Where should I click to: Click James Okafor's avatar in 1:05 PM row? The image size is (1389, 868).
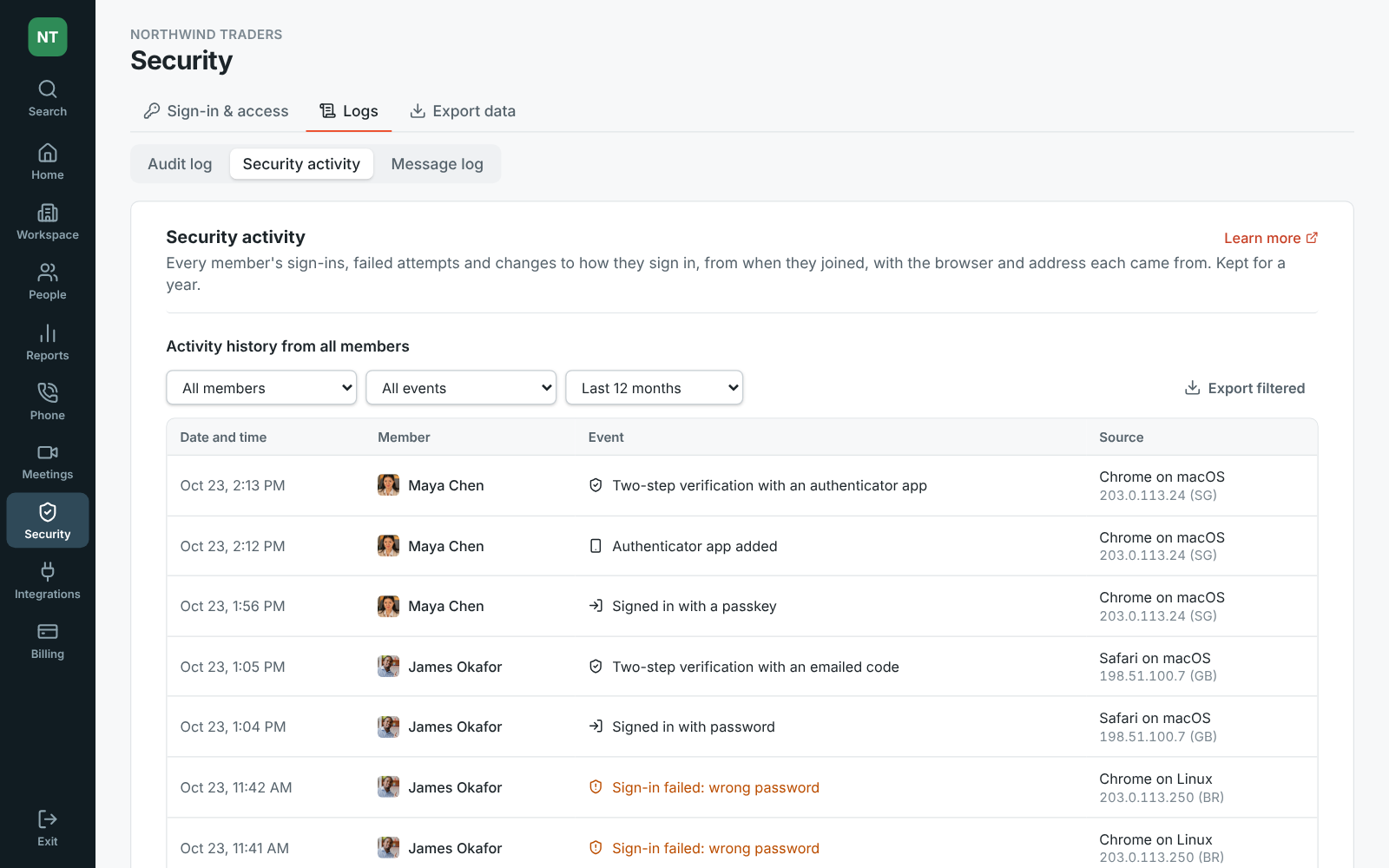pyautogui.click(x=388, y=667)
